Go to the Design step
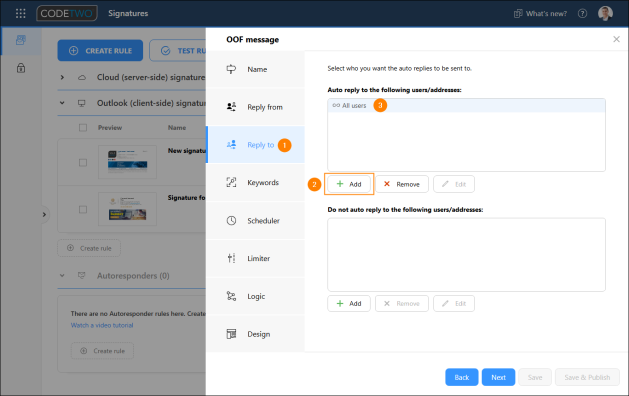Screen dimensions: 629x396 (x=256, y=334)
